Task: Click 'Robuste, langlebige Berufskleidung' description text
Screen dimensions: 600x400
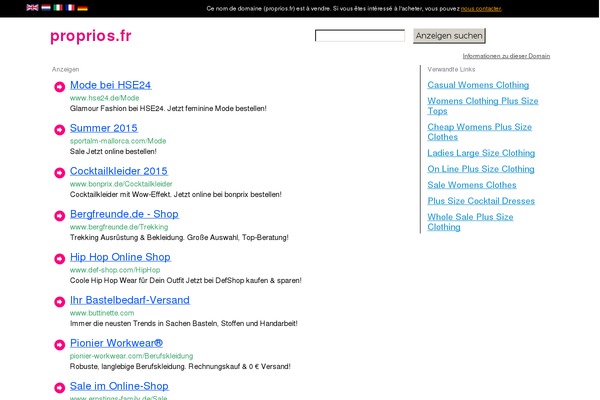Action: [180, 367]
